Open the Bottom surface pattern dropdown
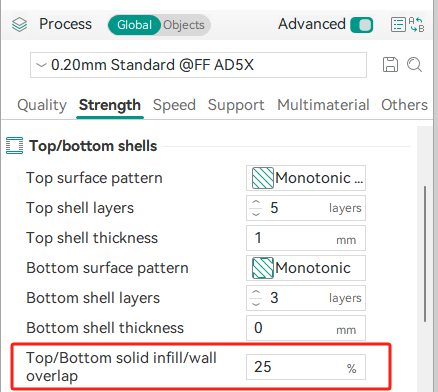The image size is (438, 392). coord(306,268)
